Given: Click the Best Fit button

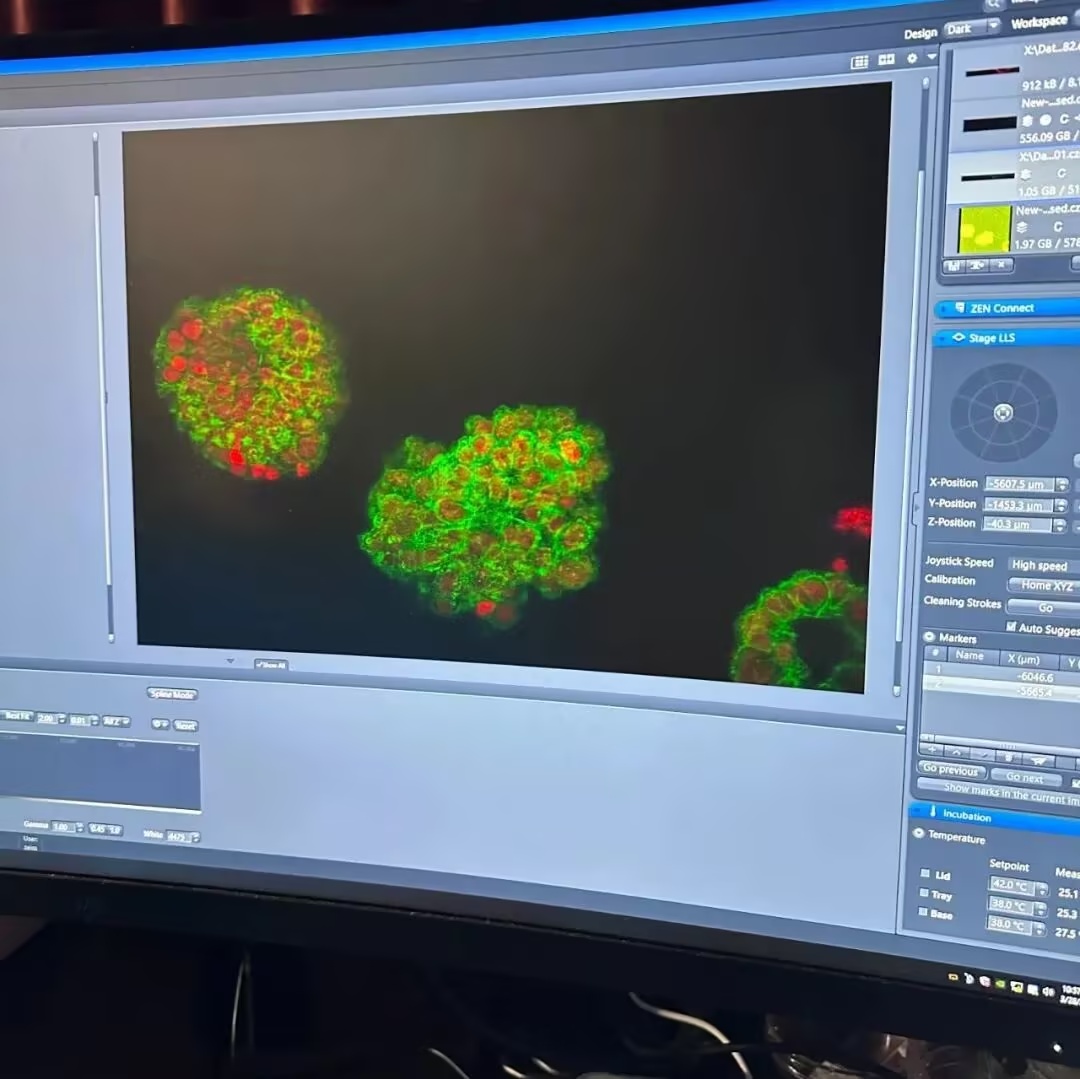Looking at the screenshot, I should pyautogui.click(x=17, y=716).
